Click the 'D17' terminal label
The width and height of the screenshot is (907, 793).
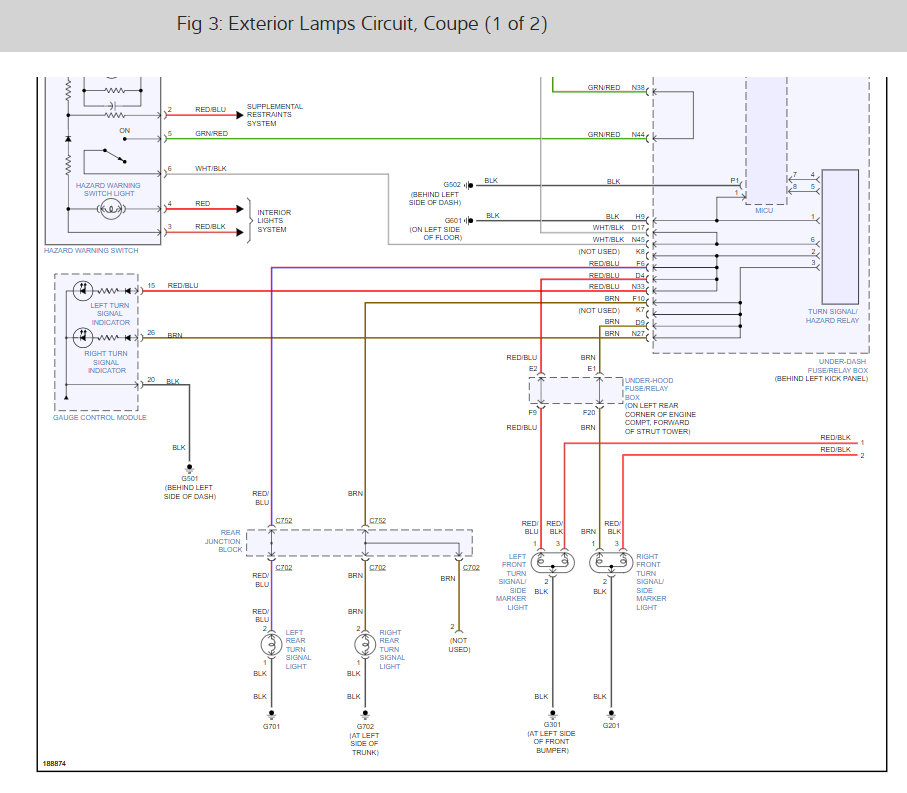(638, 227)
